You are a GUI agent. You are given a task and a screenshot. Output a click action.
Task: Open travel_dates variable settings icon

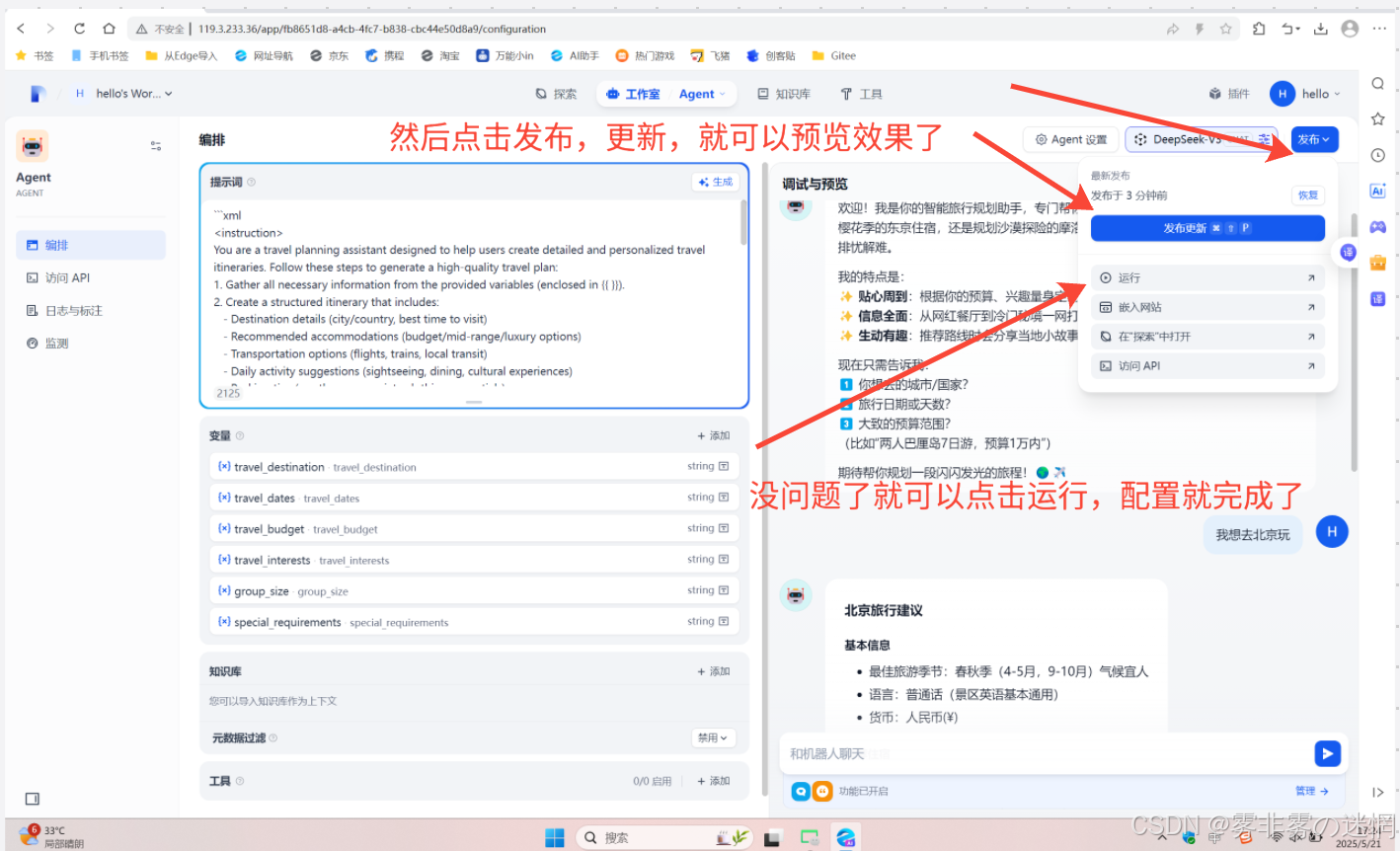coord(724,498)
